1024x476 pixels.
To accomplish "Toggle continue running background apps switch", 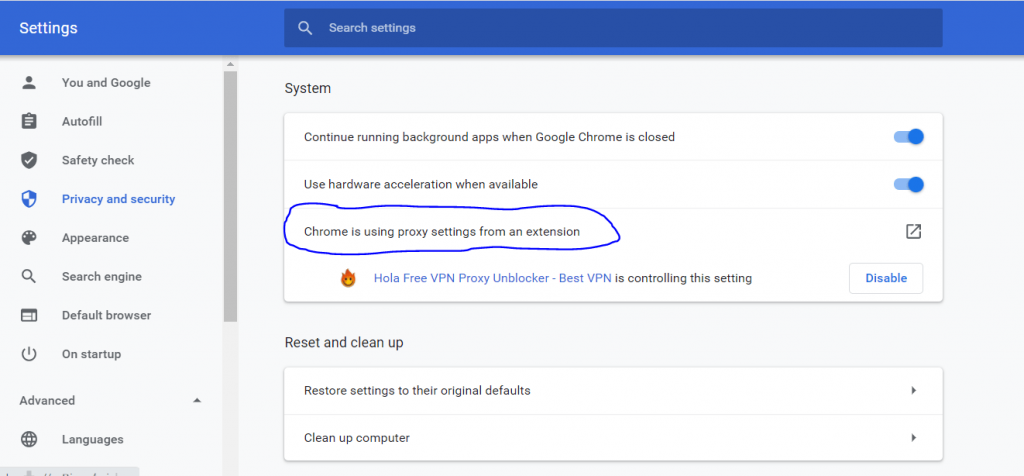I will (x=908, y=137).
